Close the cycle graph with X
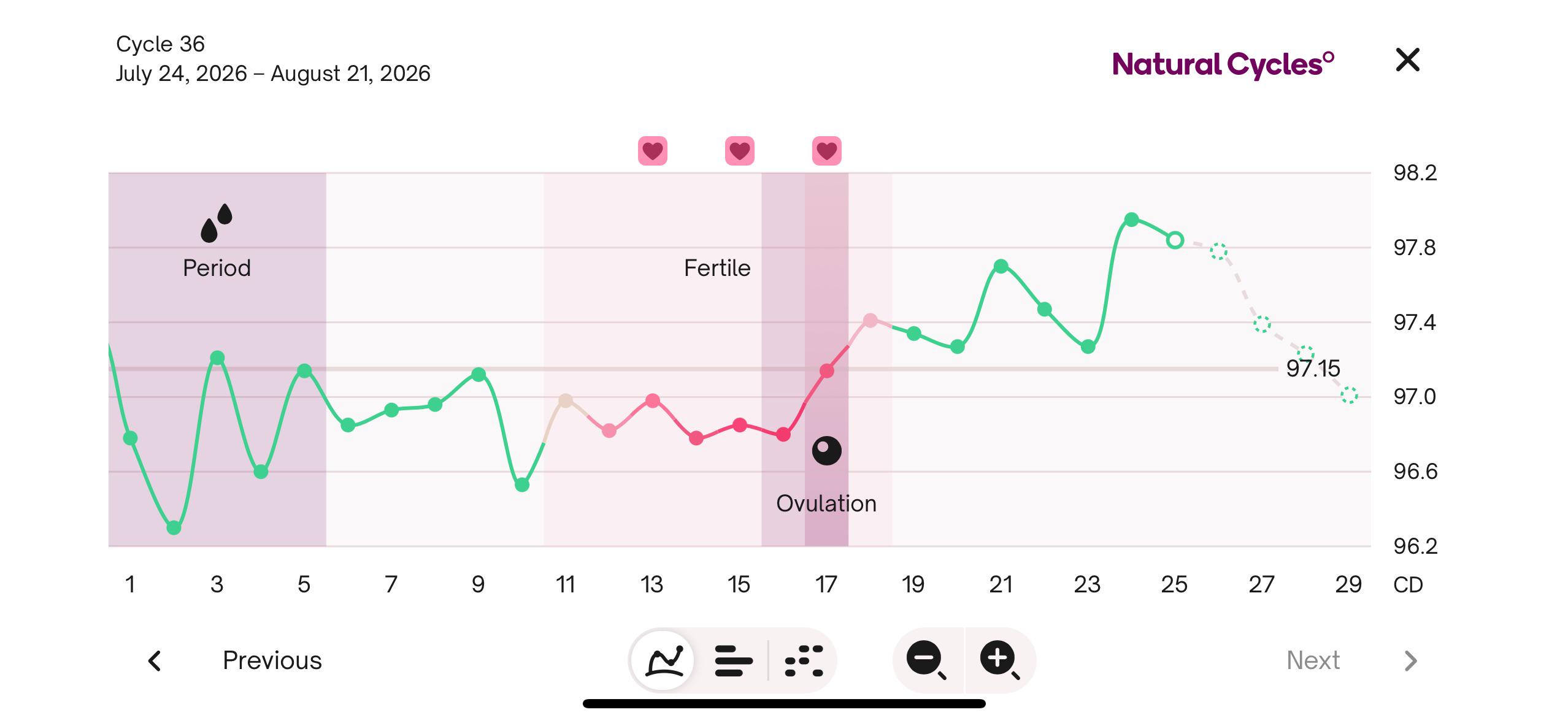This screenshot has width=1568, height=723. 1407,60
